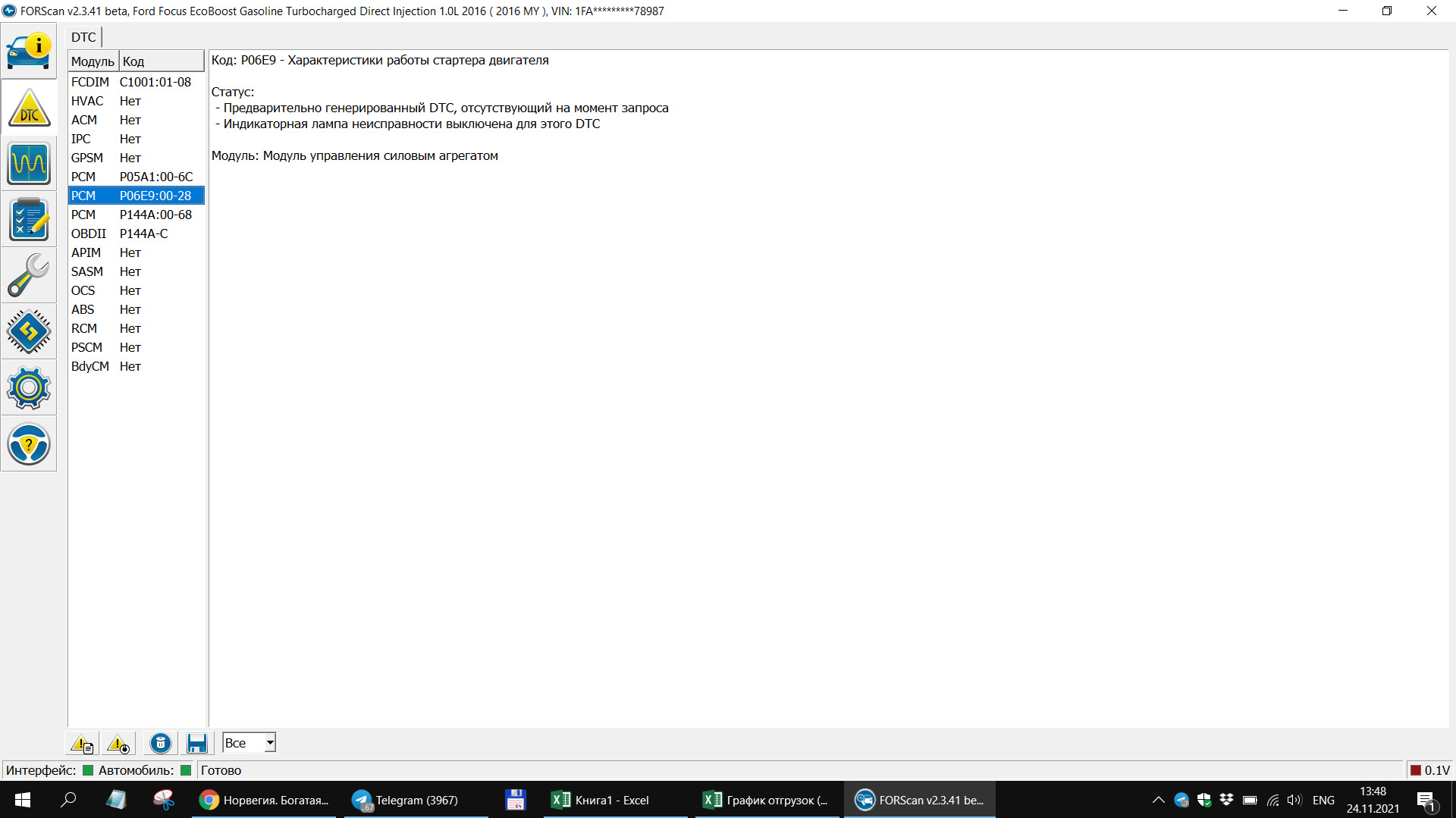
Task: Open the help steering wheel section
Action: [29, 444]
